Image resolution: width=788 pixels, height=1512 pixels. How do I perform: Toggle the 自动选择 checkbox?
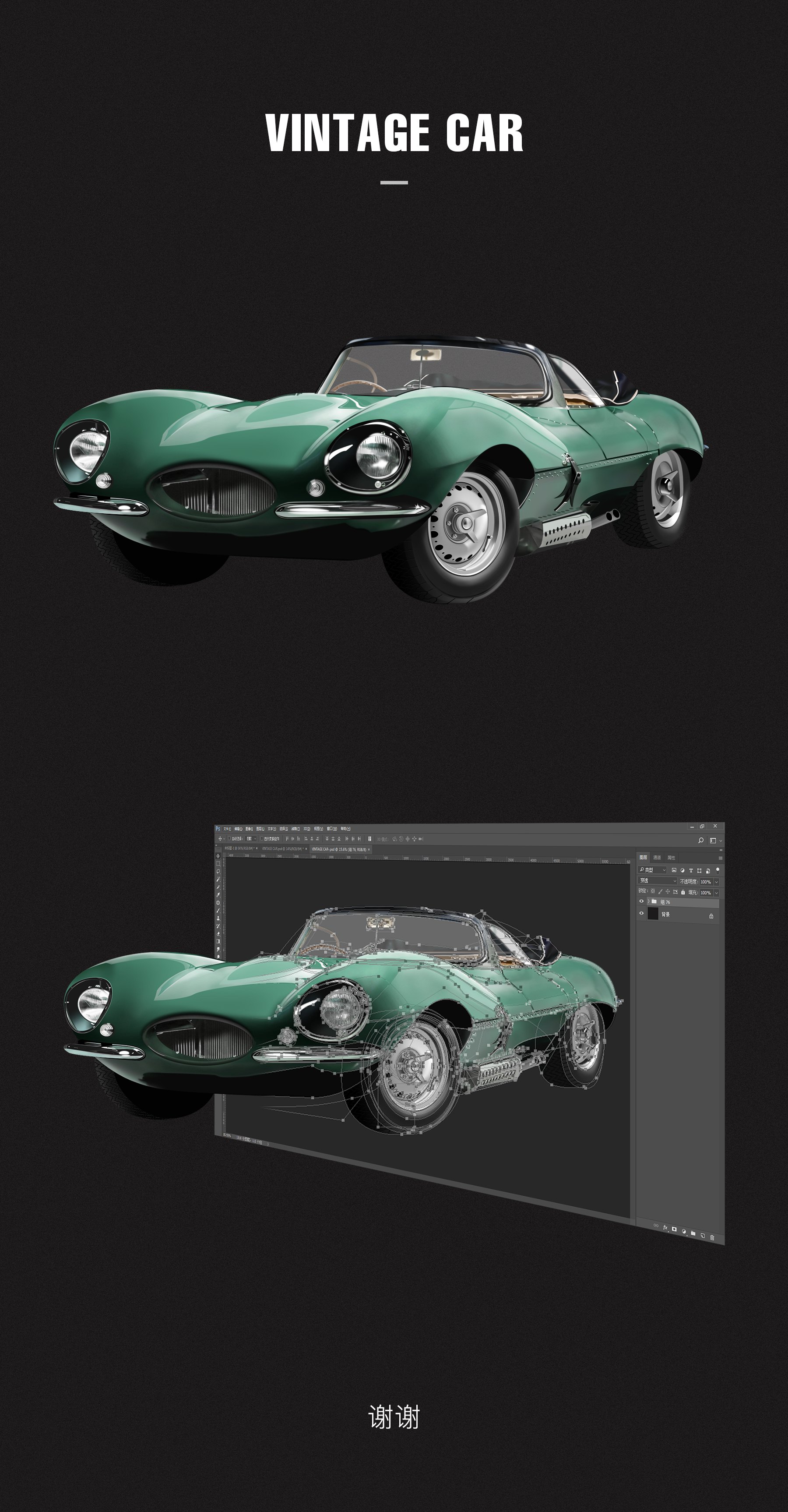[x=229, y=838]
